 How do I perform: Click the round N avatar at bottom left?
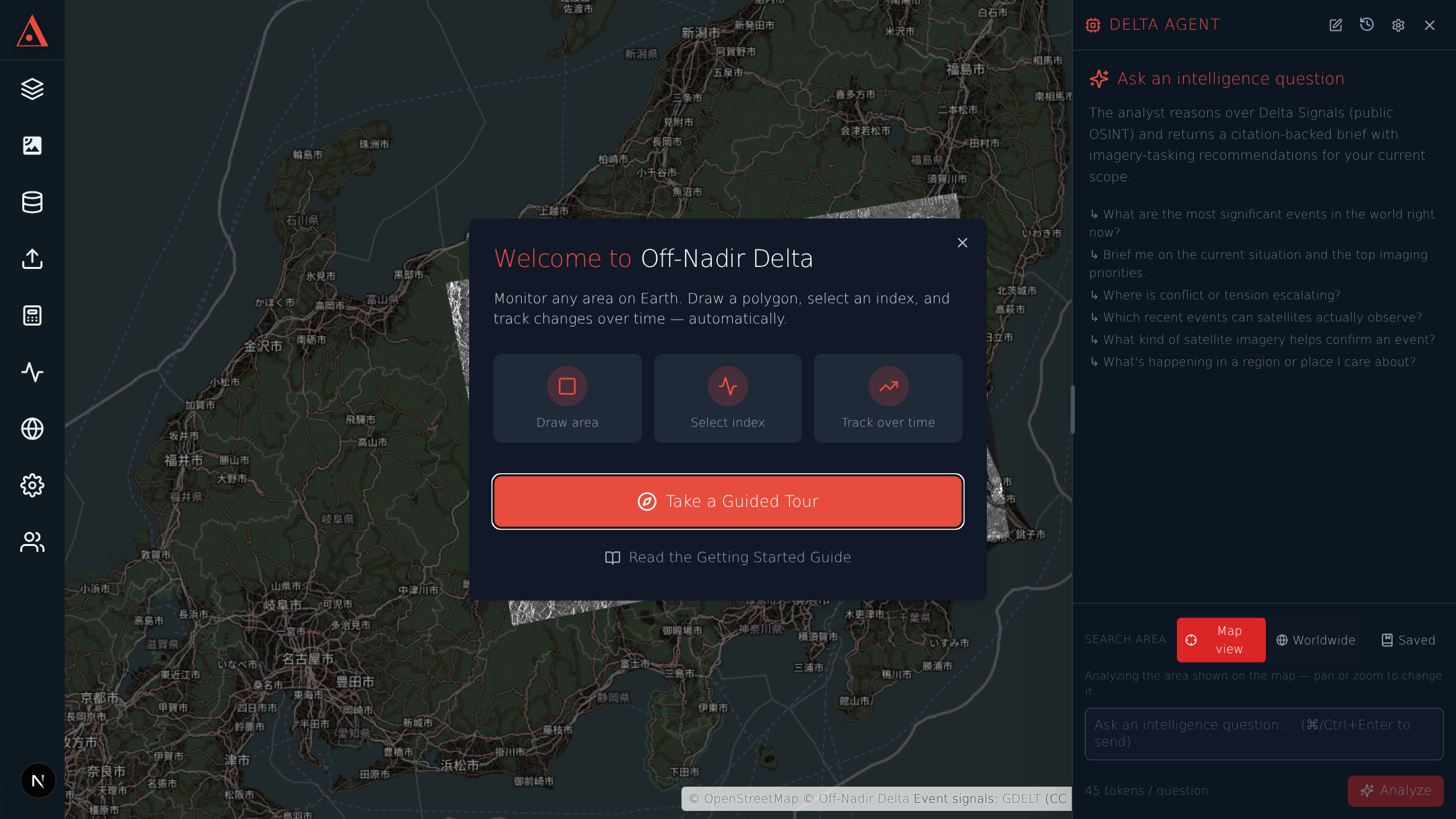(38, 781)
